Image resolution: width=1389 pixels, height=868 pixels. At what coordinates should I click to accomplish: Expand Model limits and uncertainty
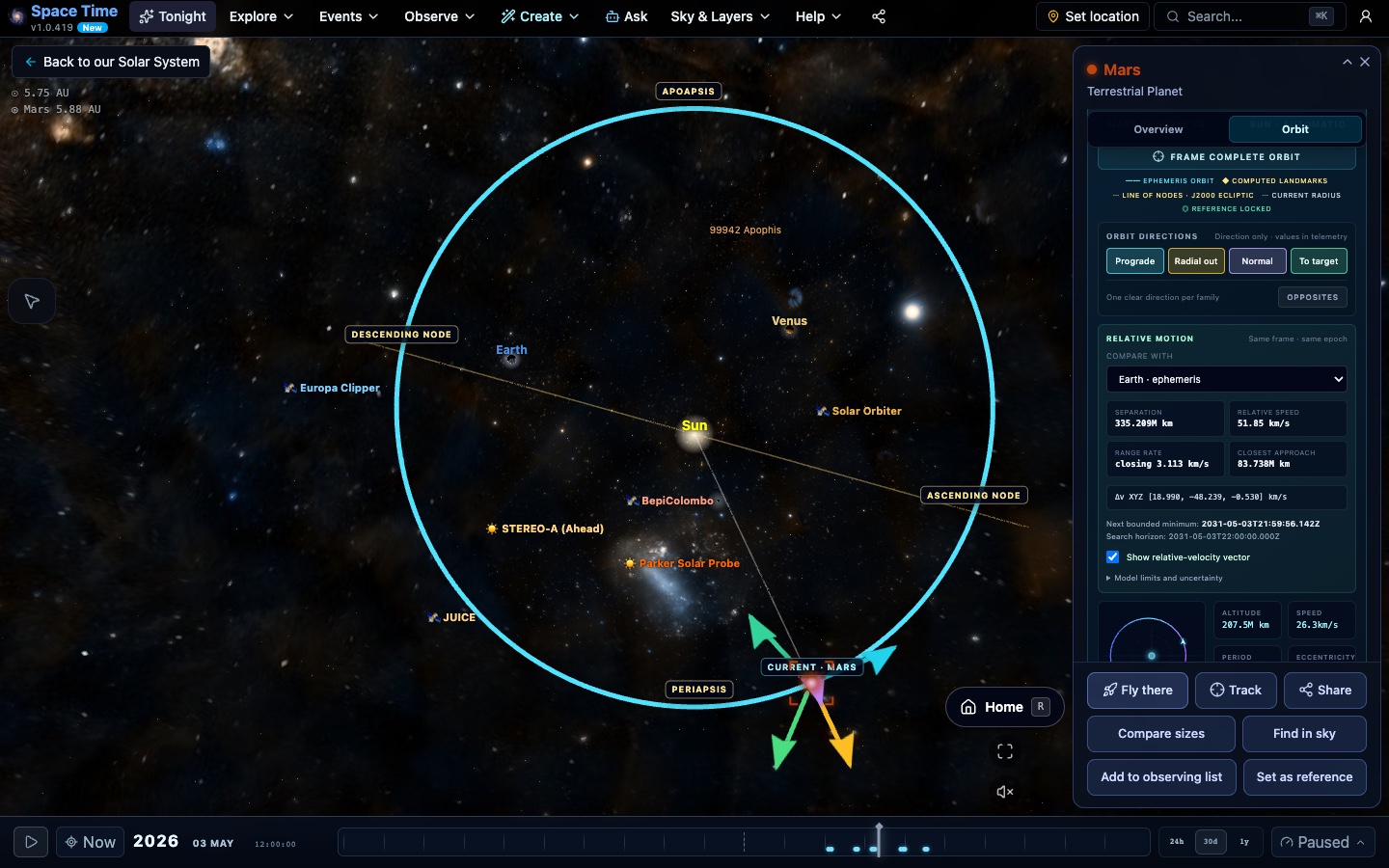(x=1165, y=579)
